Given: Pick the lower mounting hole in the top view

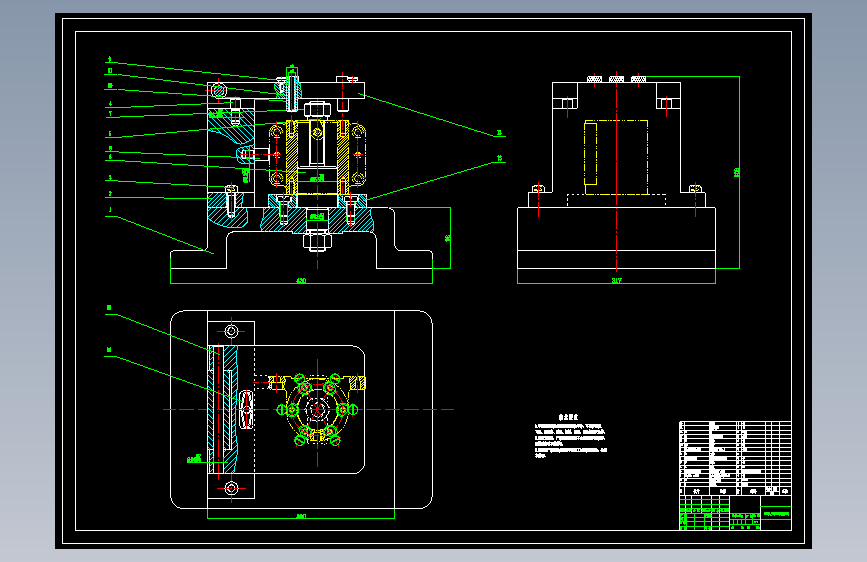Looking at the screenshot, I should (x=231, y=488).
